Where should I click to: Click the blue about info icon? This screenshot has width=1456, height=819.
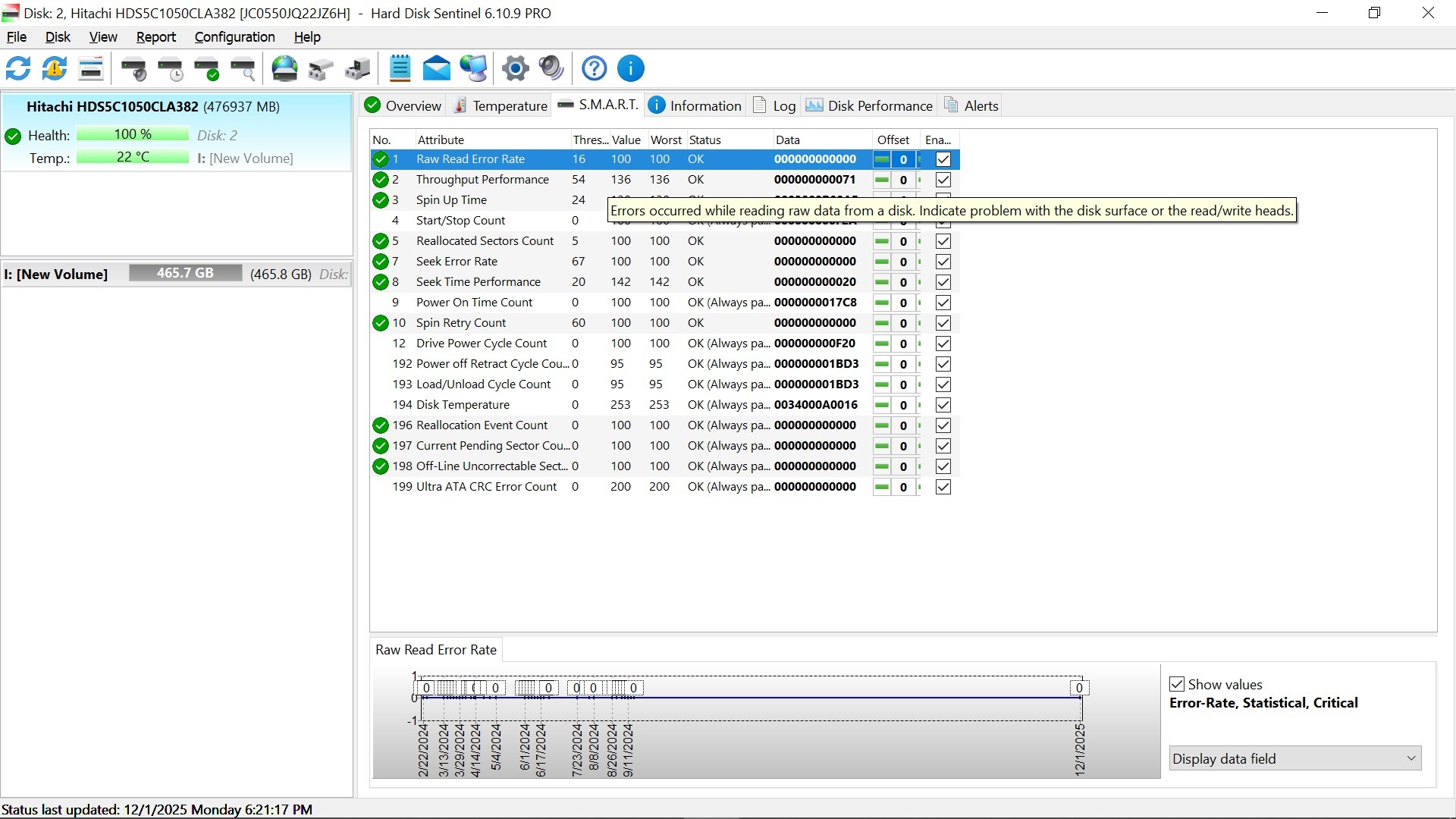coord(630,68)
